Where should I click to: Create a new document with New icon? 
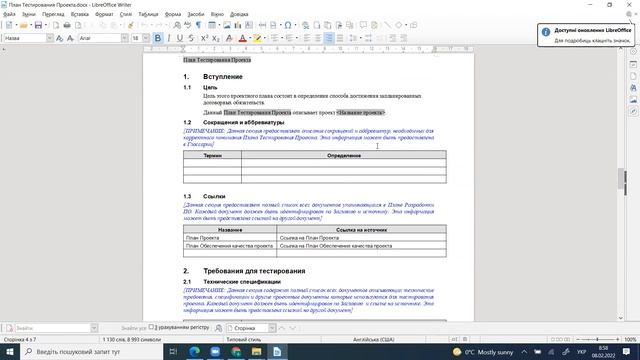(9, 25)
